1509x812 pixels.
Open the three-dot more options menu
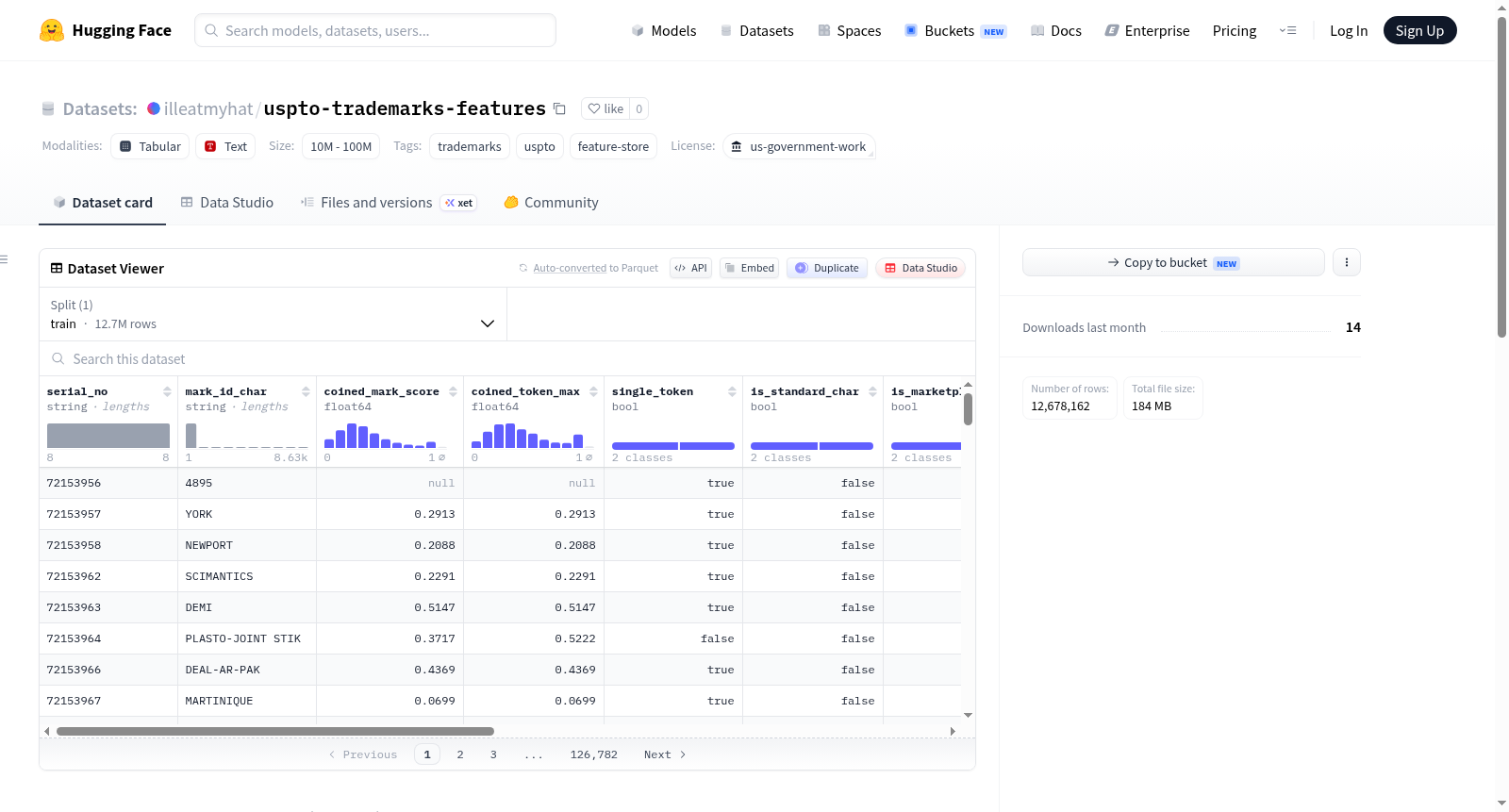(x=1347, y=262)
